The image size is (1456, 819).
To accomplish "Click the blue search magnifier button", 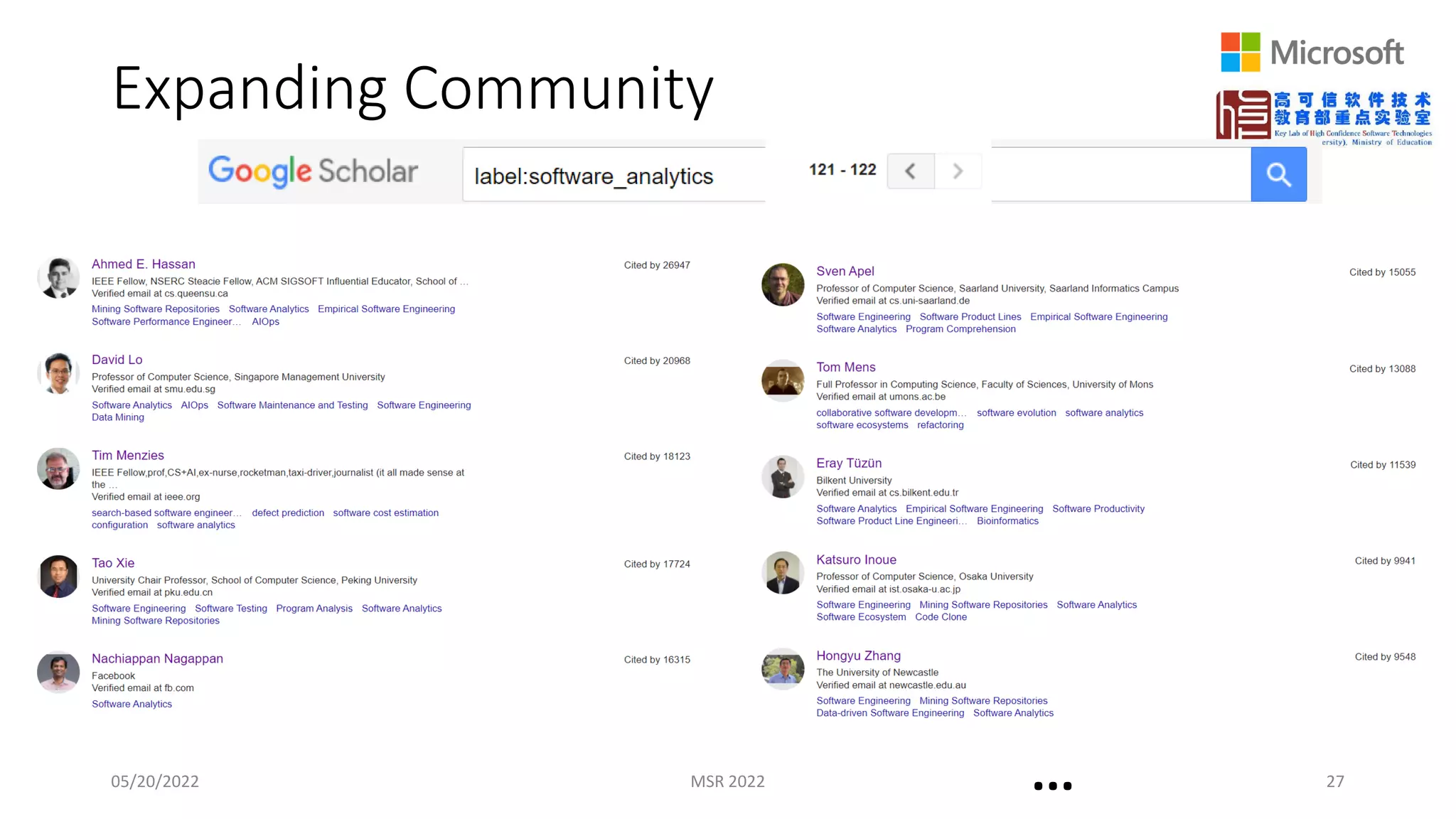I will coord(1278,174).
